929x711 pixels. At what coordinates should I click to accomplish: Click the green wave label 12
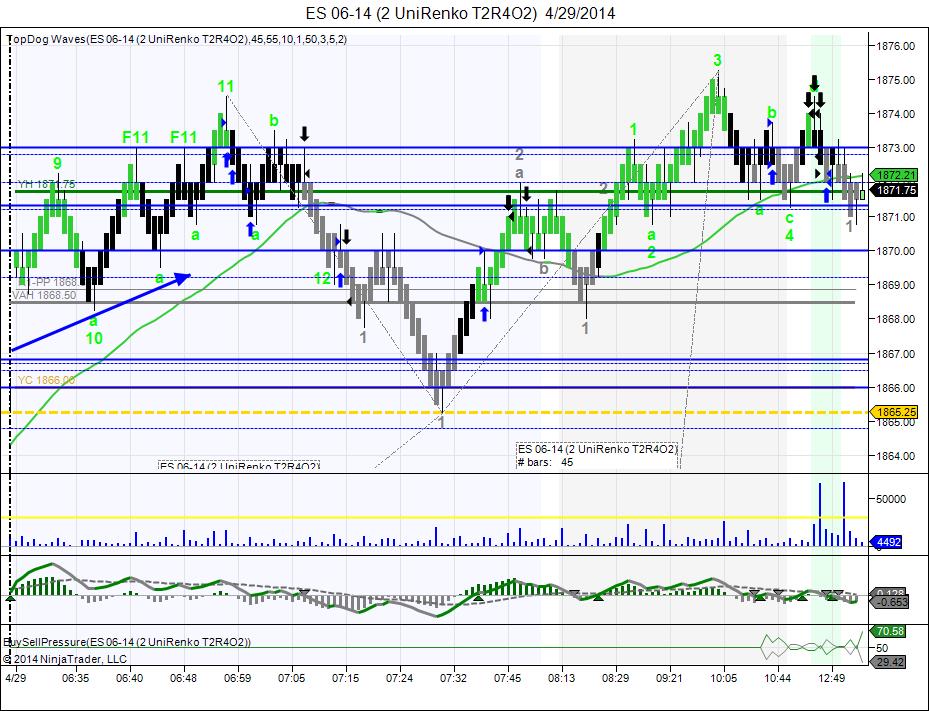pos(322,278)
